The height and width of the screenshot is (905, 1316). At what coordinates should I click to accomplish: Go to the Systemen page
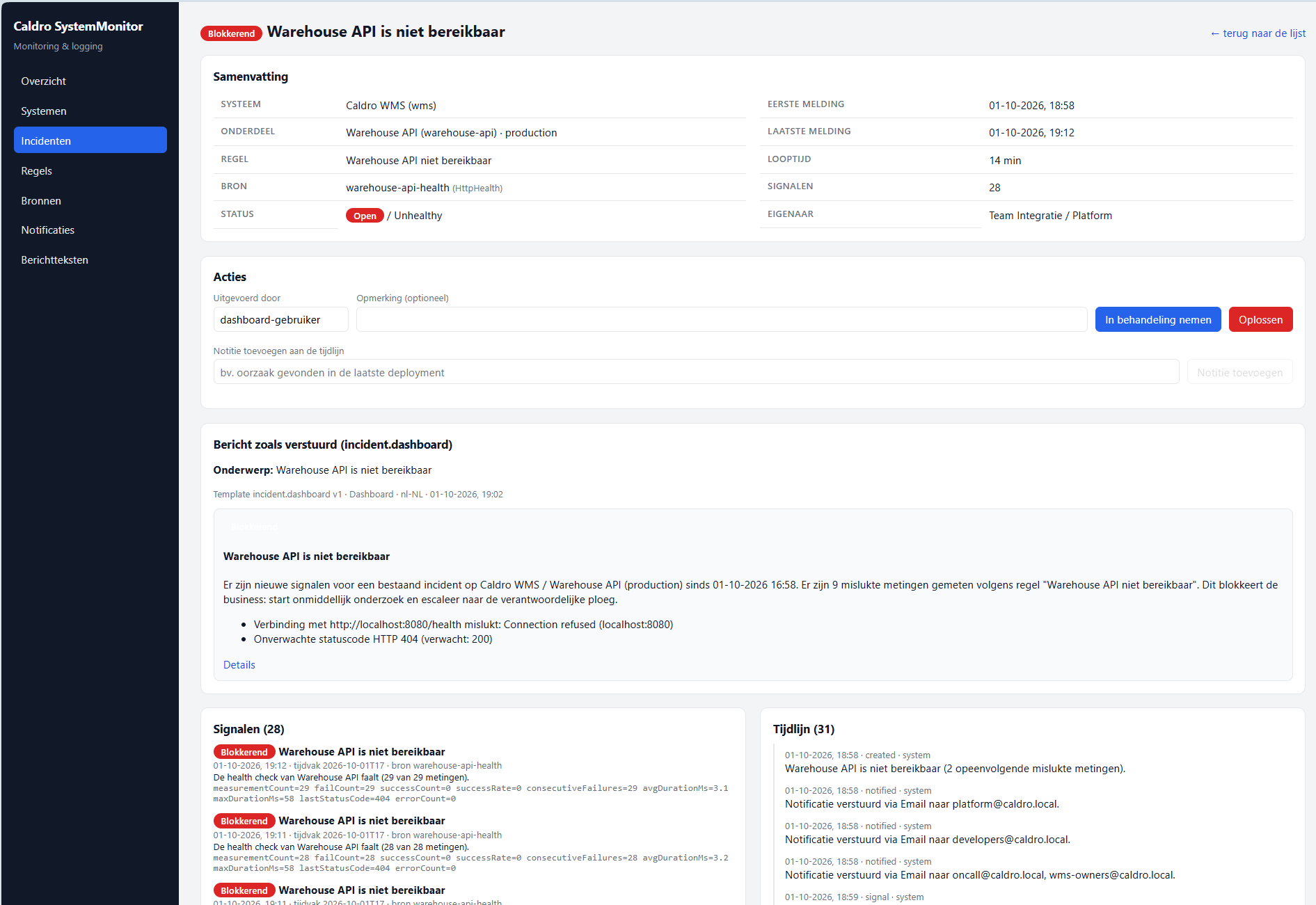pyautogui.click(x=90, y=111)
